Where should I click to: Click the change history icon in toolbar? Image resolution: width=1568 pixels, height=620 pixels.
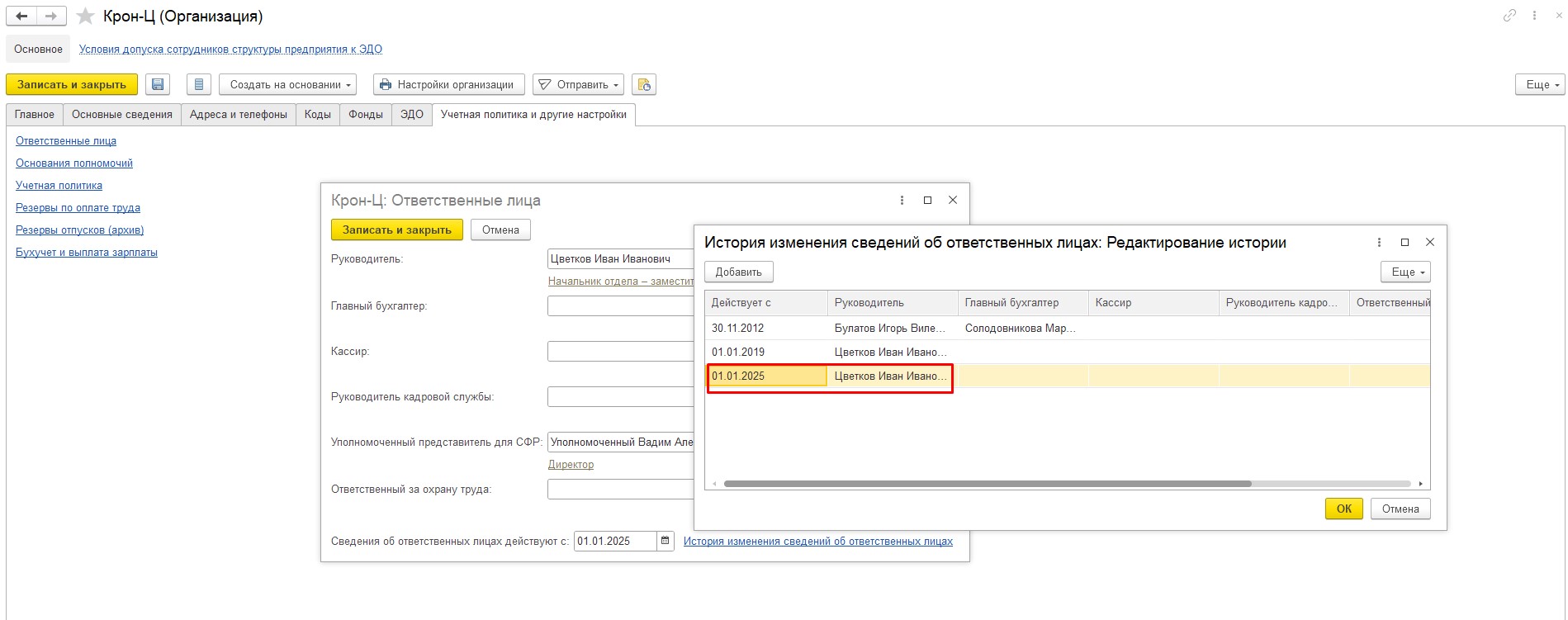click(643, 84)
